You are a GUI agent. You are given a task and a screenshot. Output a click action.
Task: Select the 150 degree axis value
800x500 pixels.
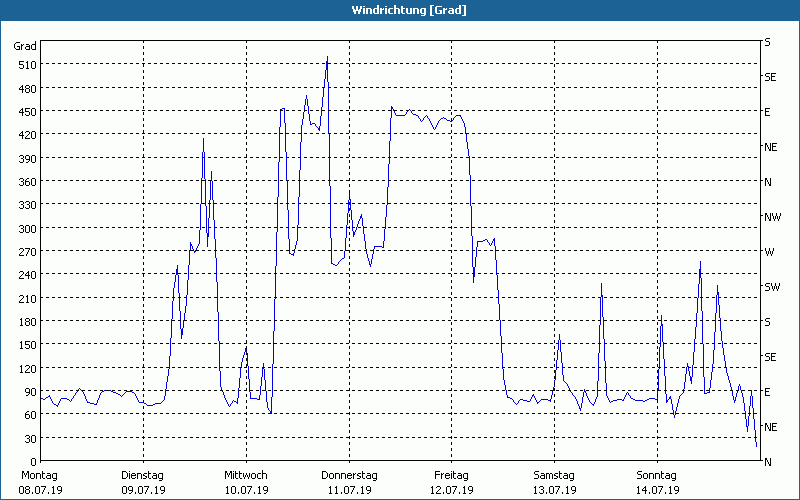click(25, 345)
